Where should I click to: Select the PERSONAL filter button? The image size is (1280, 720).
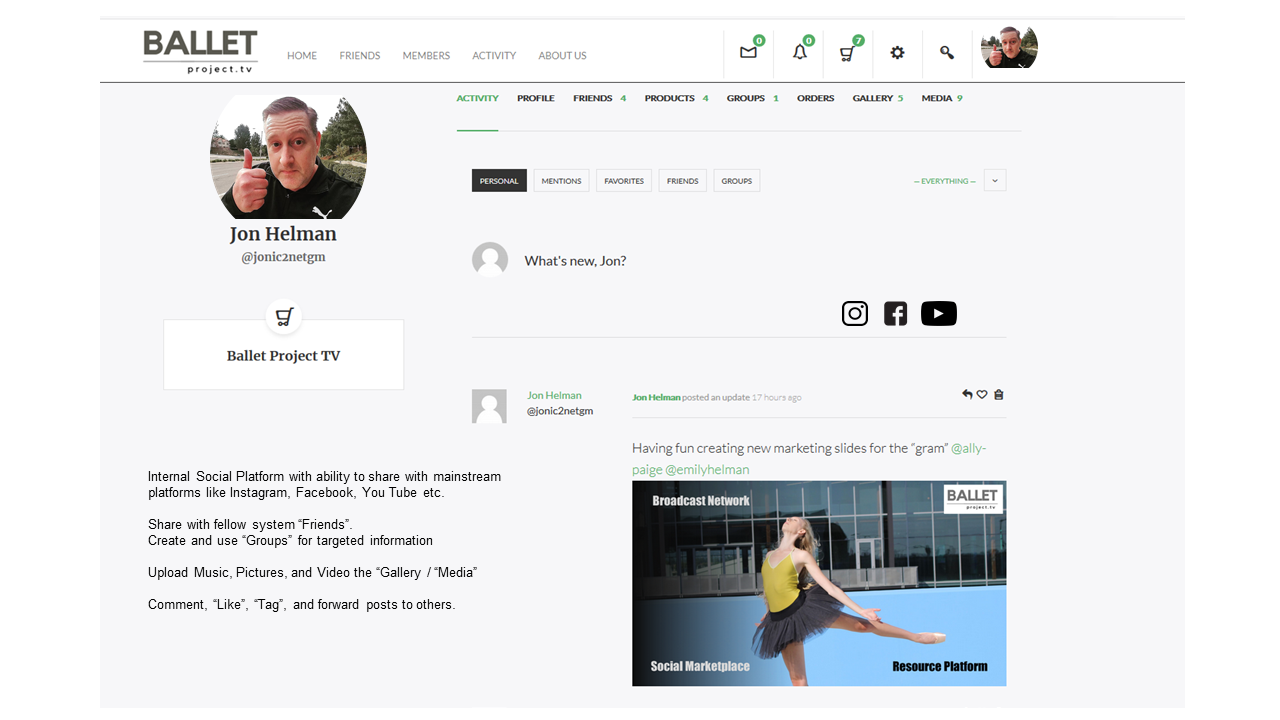point(499,181)
